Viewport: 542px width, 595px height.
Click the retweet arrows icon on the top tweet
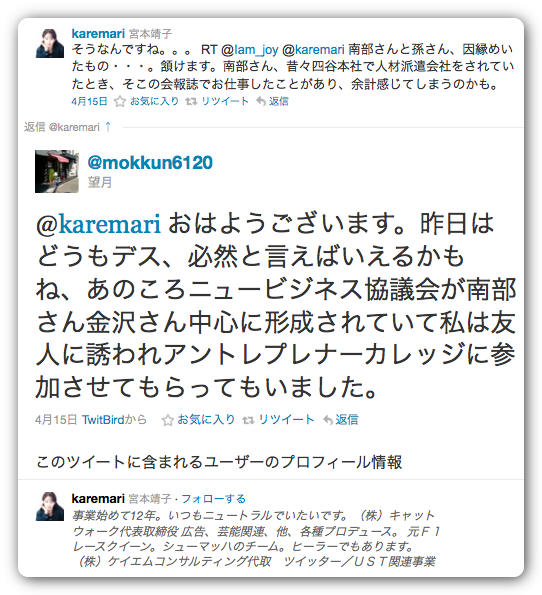click(x=191, y=101)
